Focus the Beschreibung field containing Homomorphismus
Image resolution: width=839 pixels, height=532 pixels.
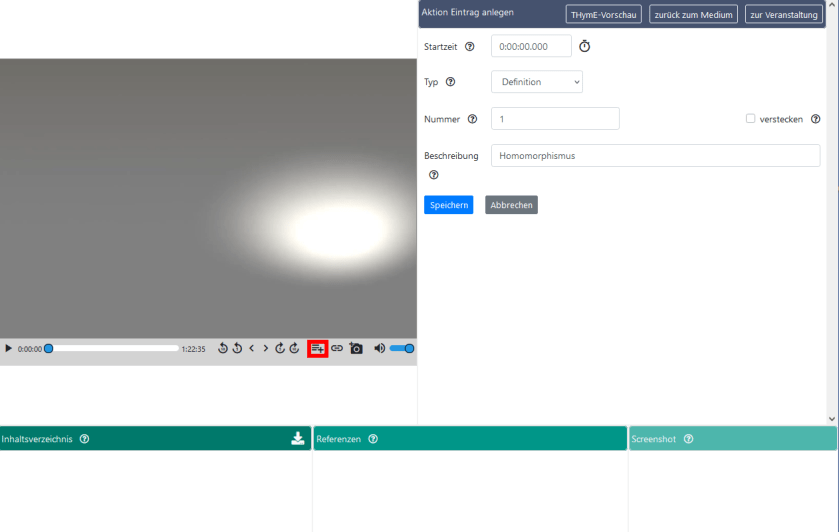655,156
